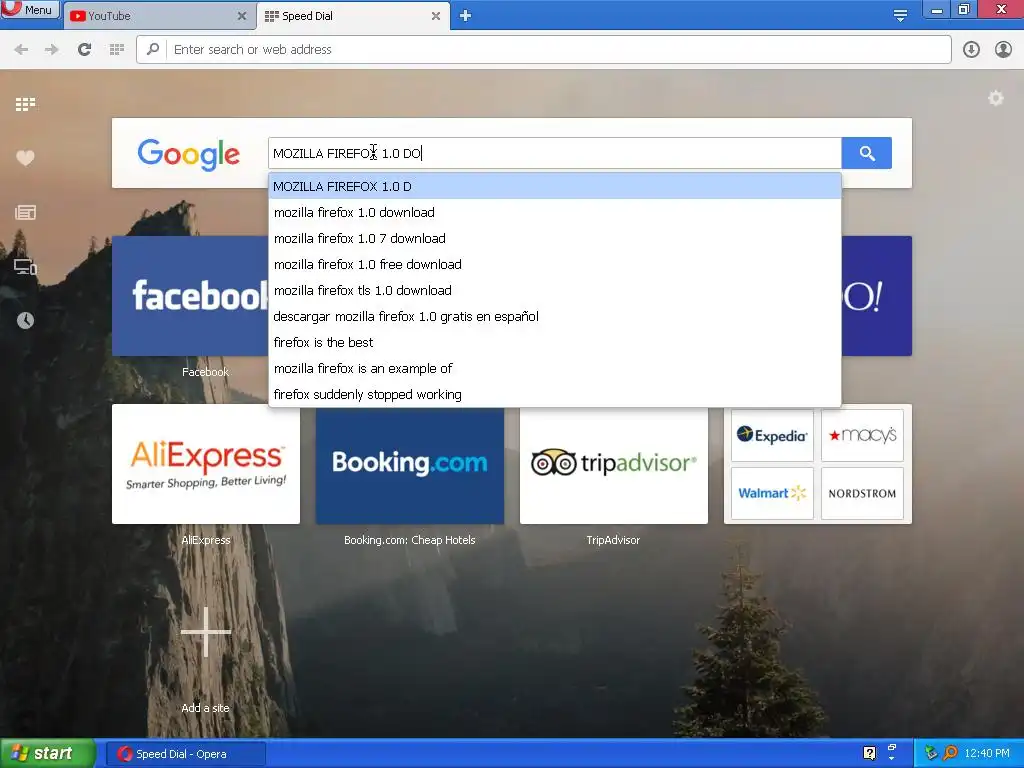This screenshot has height=768, width=1024.
Task: Open the Facebook speed dial tile
Action: pyautogui.click(x=190, y=296)
